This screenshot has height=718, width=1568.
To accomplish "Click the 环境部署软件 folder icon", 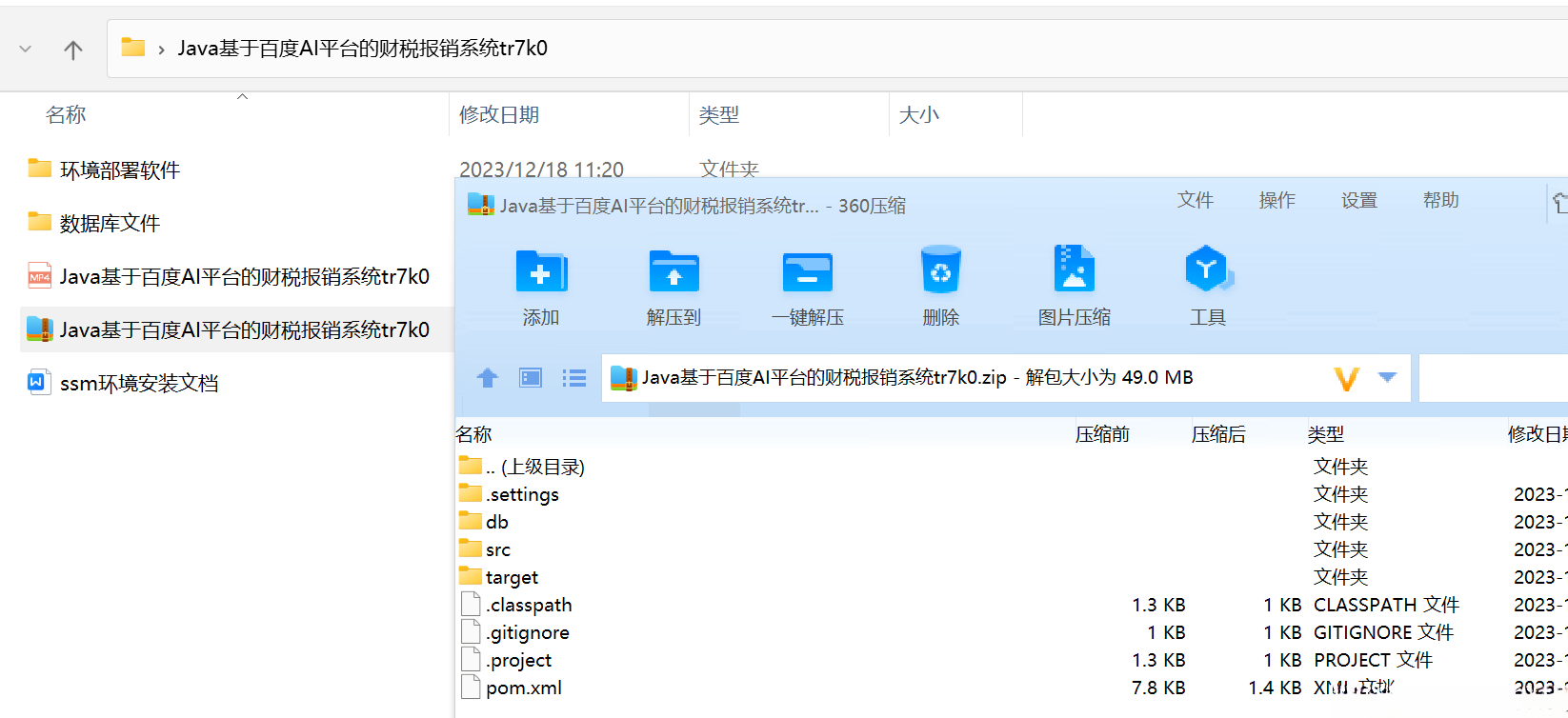I will [39, 169].
